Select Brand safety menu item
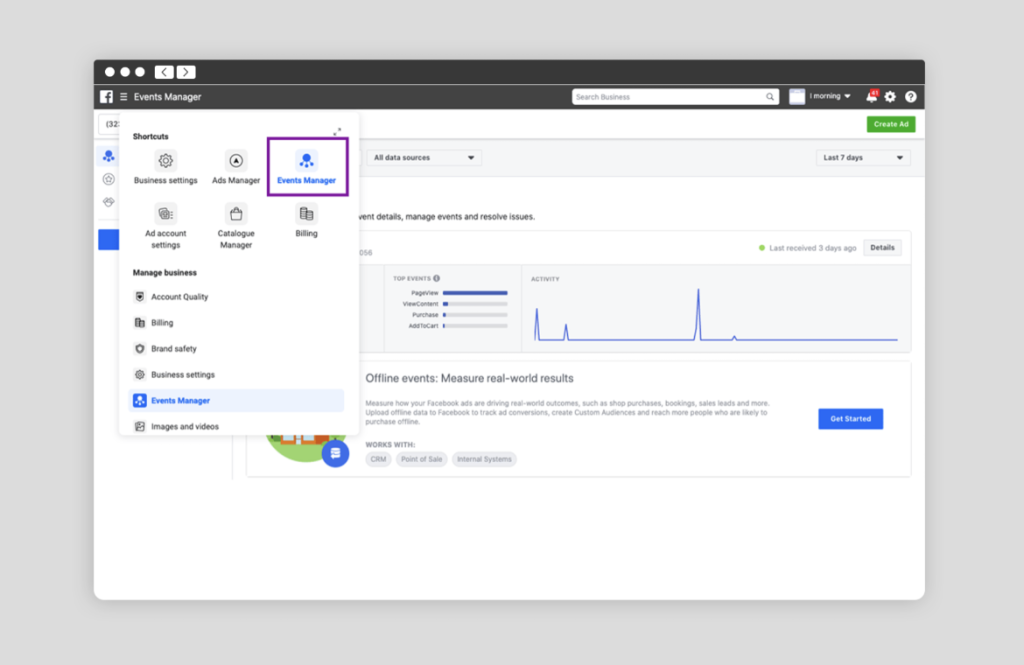The height and width of the screenshot is (665, 1024). [174, 349]
